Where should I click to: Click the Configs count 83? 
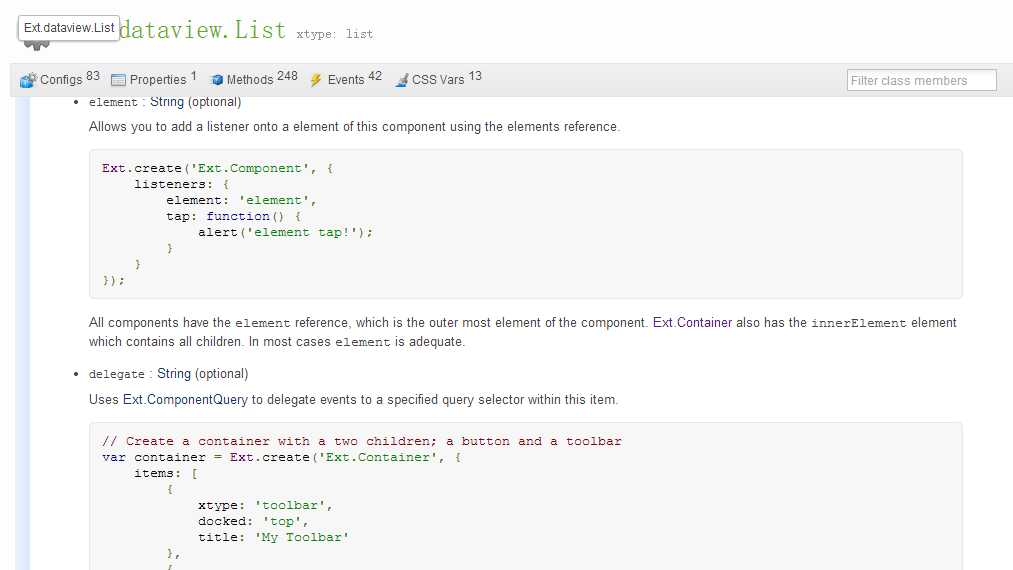coord(93,76)
